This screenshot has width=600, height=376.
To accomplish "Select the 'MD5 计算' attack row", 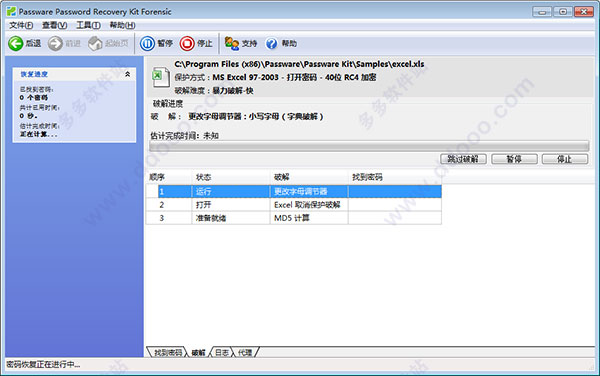I will tap(294, 218).
